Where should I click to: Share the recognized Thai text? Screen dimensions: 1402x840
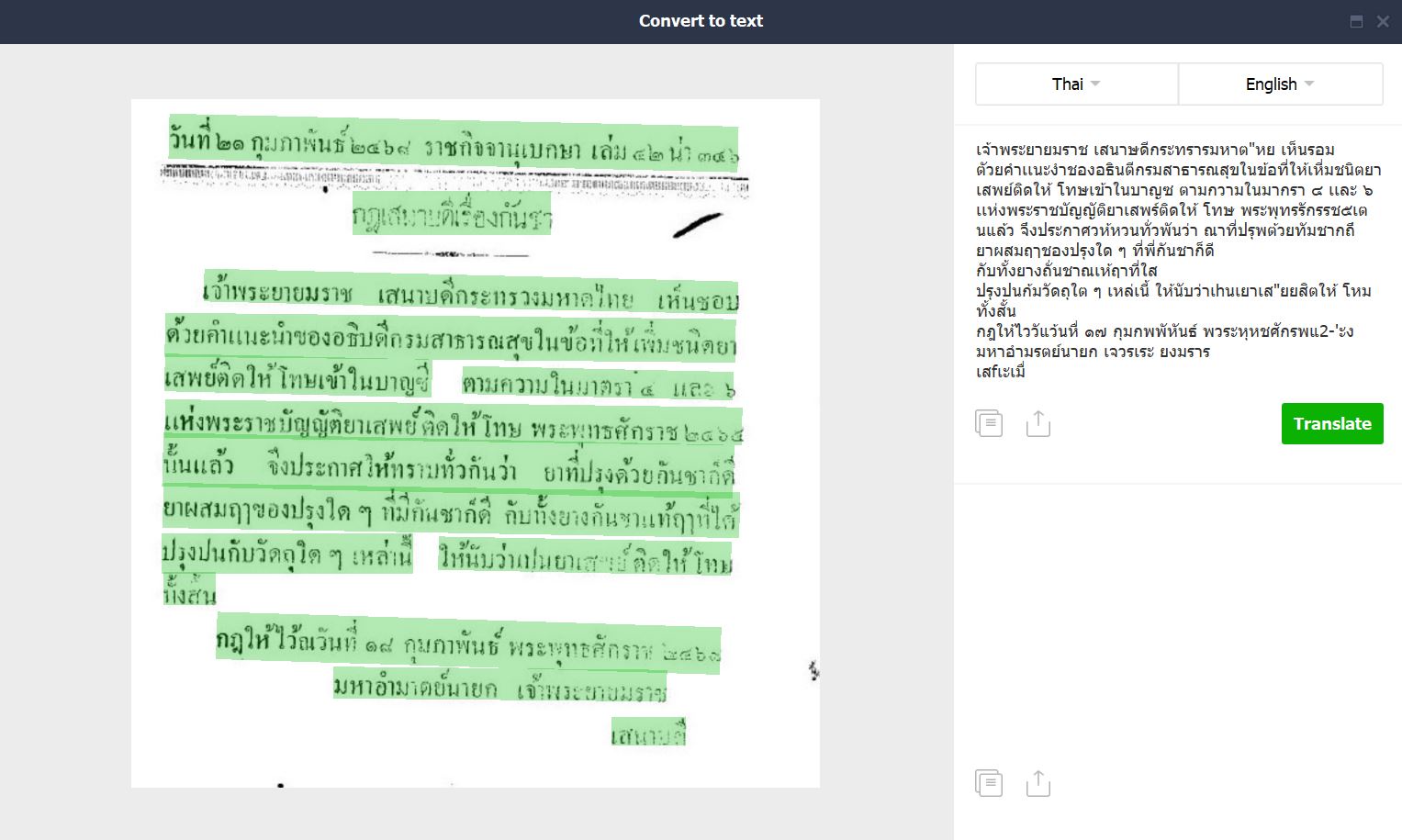1037,423
